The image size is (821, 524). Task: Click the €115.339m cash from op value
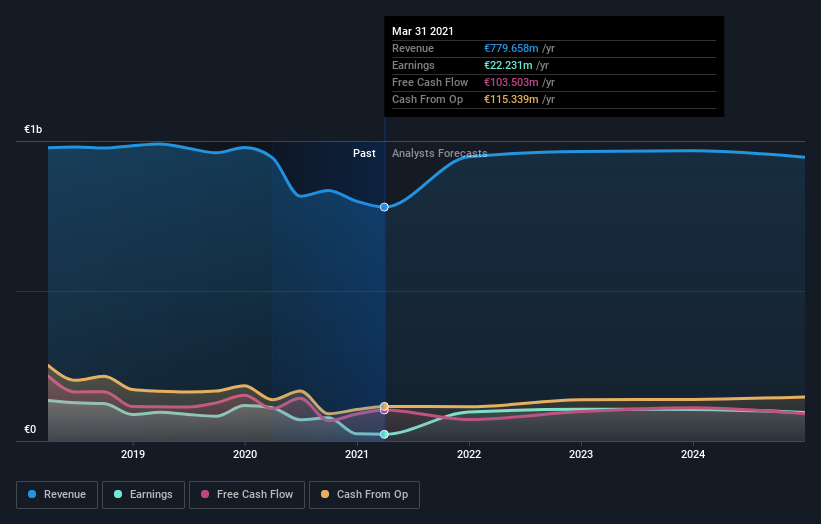tap(511, 99)
